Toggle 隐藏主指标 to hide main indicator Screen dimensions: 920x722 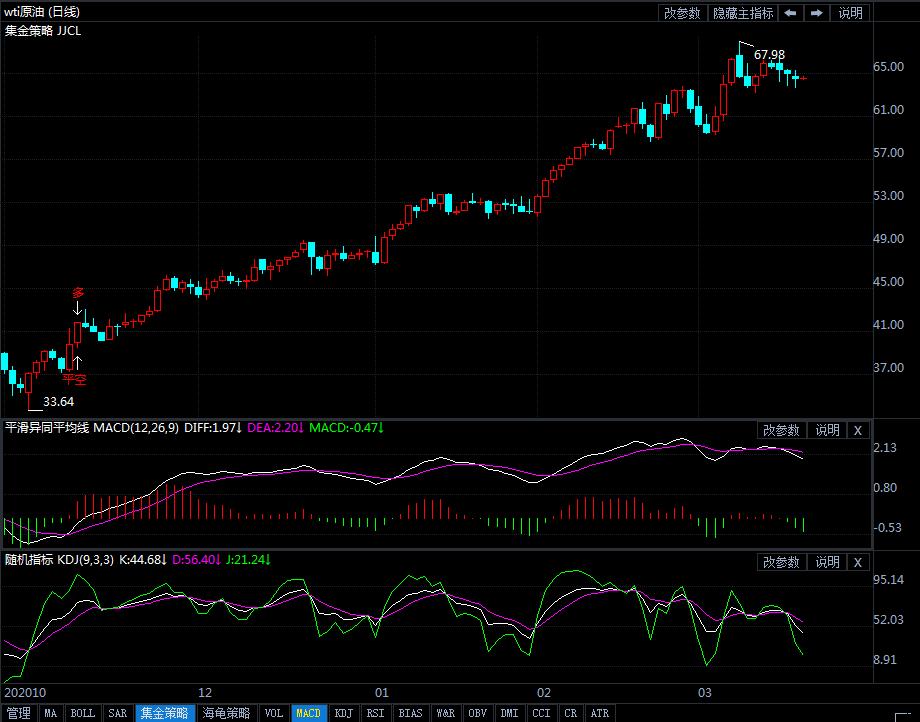tap(742, 13)
